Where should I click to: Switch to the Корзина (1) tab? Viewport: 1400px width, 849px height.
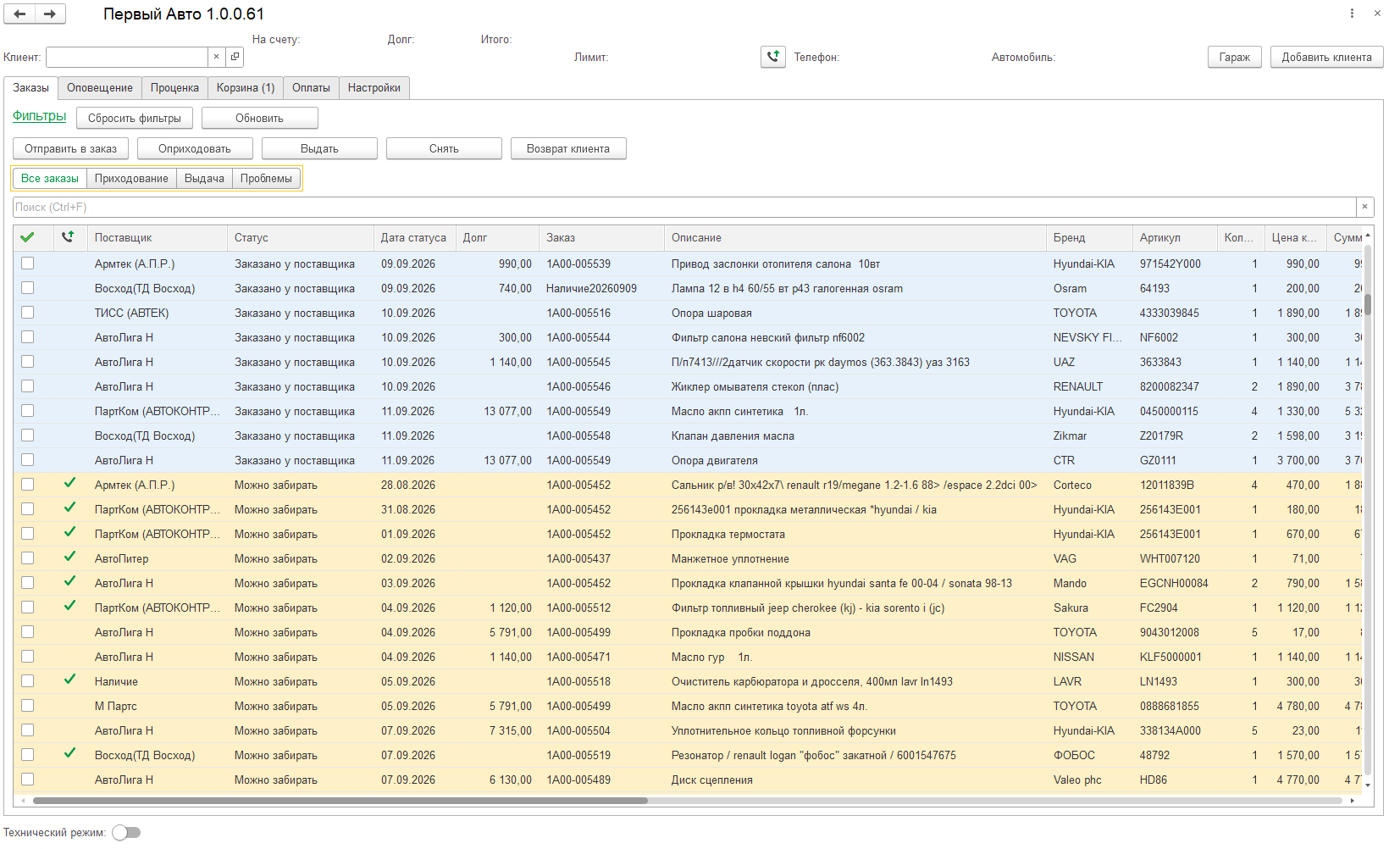[x=246, y=88]
